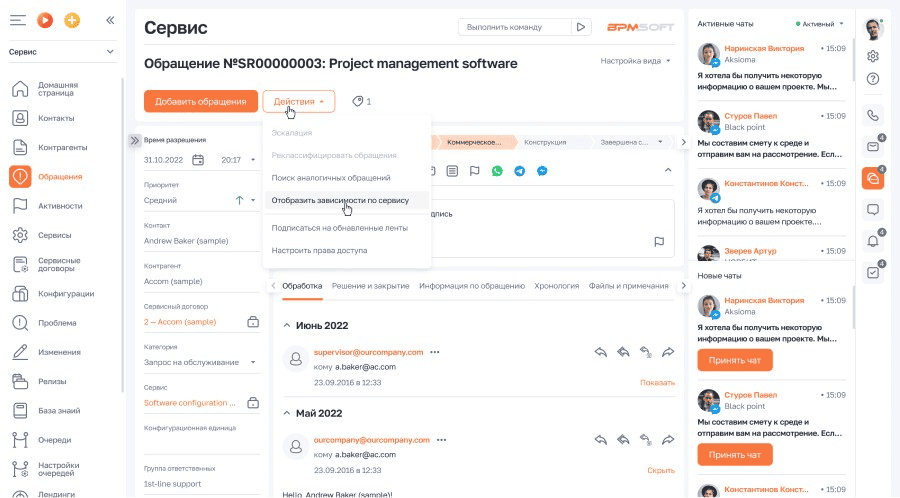Click the Выполнить команду input field
This screenshot has width=900, height=498.
click(x=514, y=27)
